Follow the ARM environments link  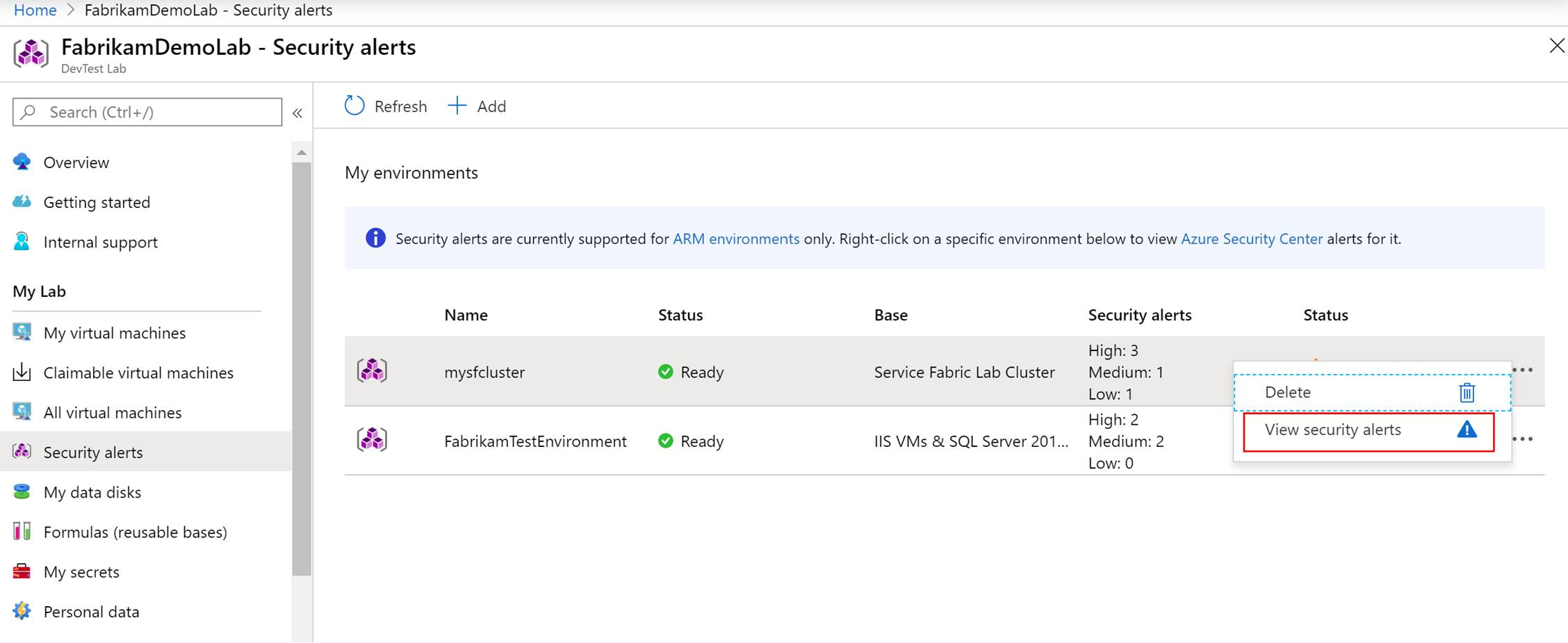[736, 238]
